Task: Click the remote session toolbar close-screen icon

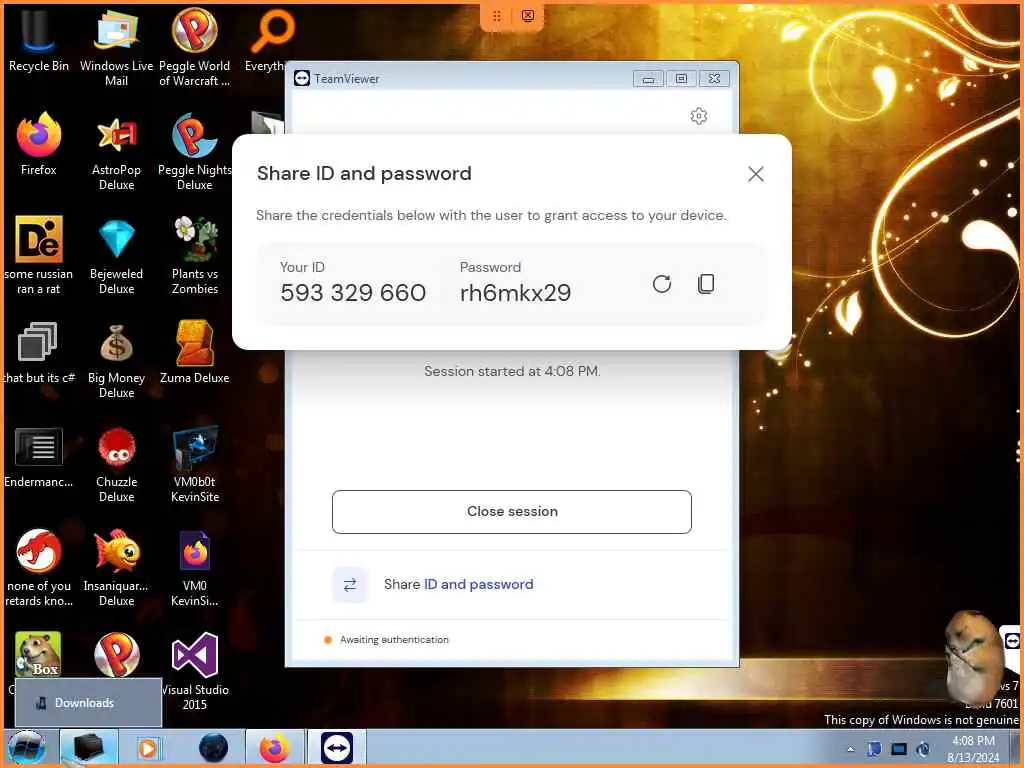Action: pos(528,16)
